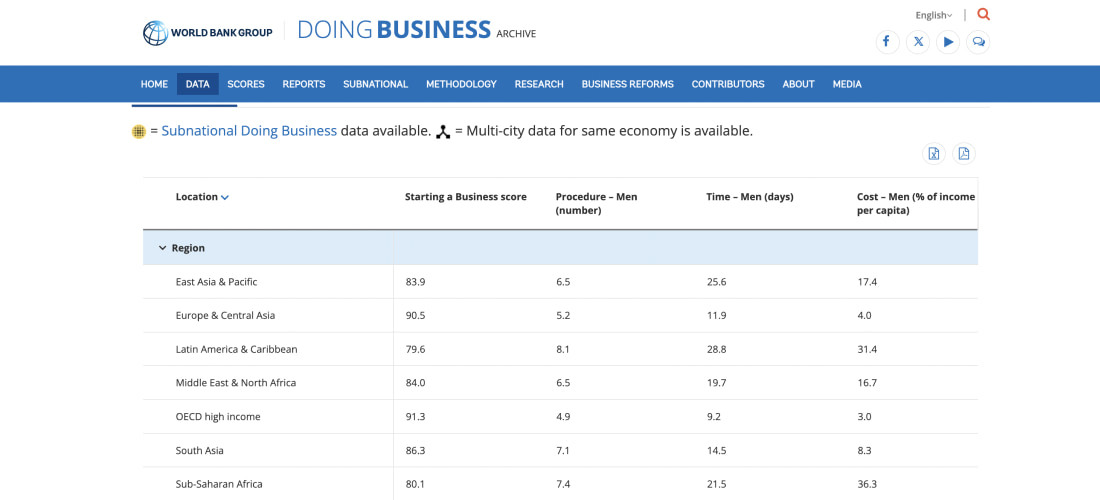Open the YouTube play icon
The image size is (1100, 500).
click(x=948, y=42)
